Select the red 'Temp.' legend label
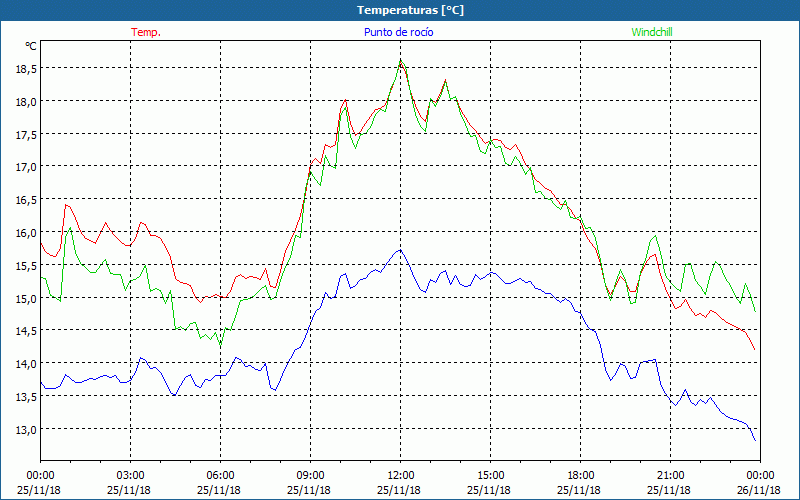 coord(146,32)
